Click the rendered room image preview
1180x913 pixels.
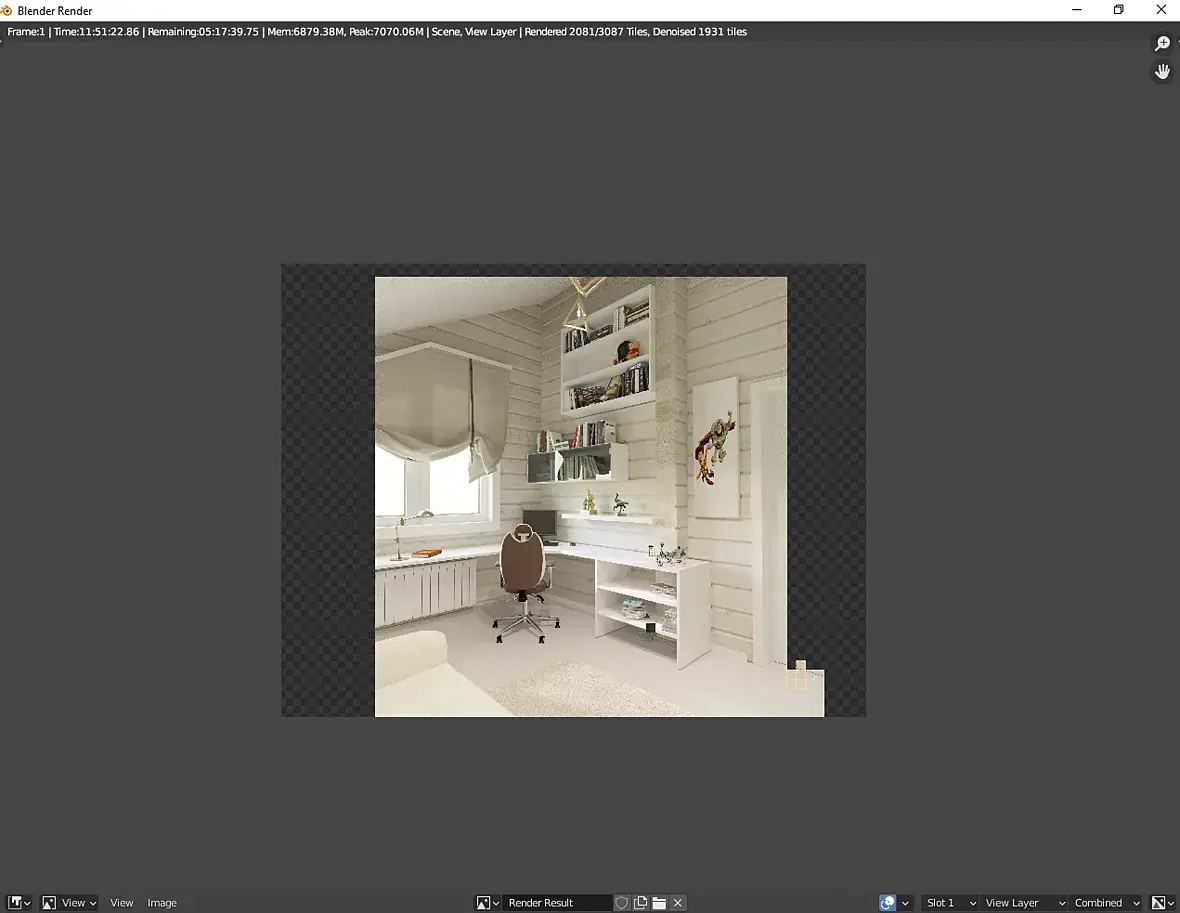coord(580,496)
